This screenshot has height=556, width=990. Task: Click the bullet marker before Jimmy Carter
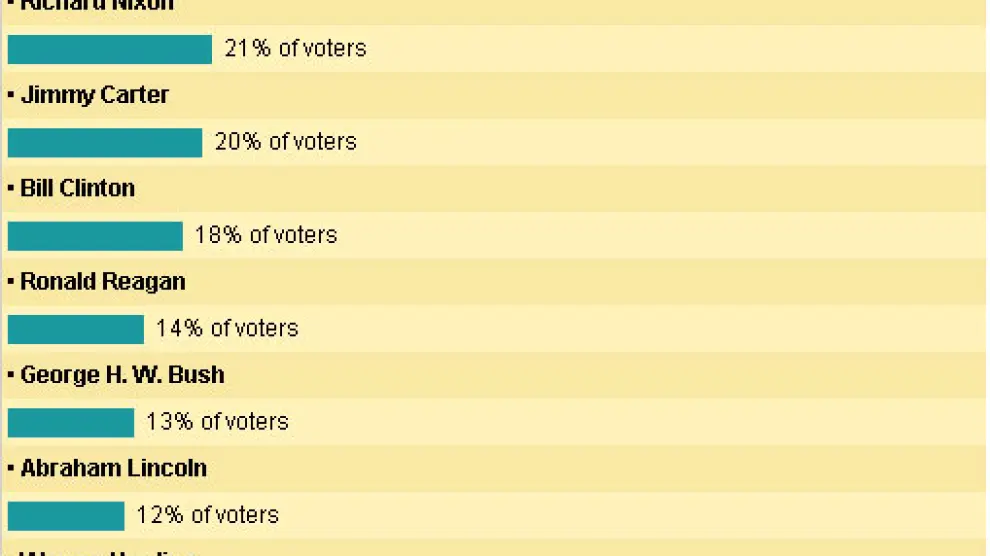pyautogui.click(x=11, y=96)
